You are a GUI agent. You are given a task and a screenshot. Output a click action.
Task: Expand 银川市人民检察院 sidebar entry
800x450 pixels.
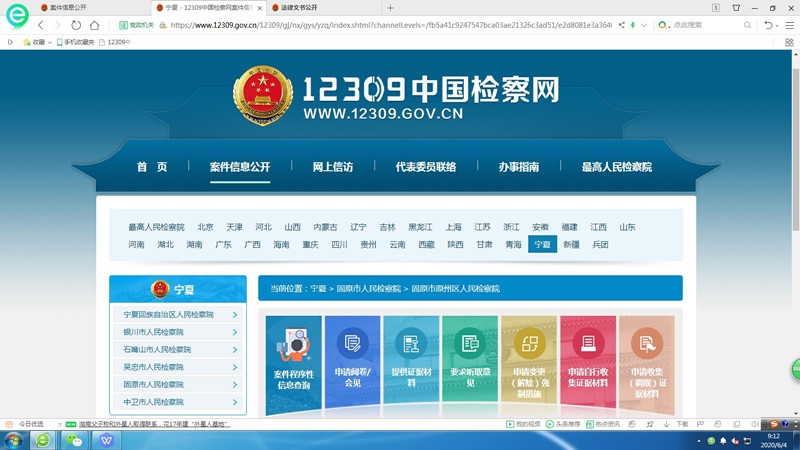177,332
